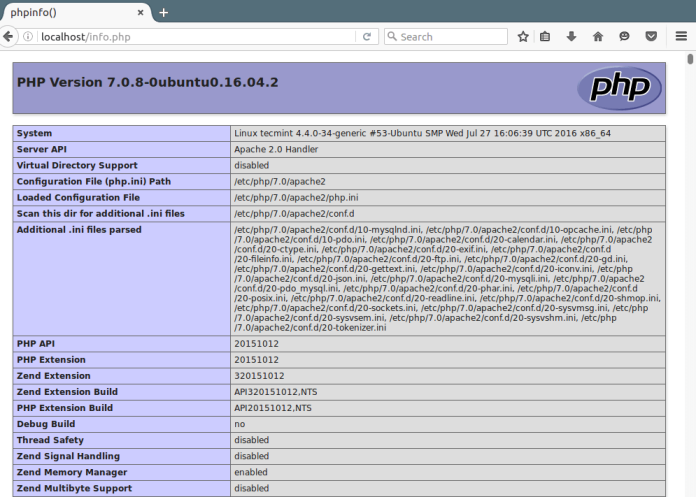This screenshot has height=497, width=696.
Task: Click API320151012,NTS value
Action: (276, 392)
